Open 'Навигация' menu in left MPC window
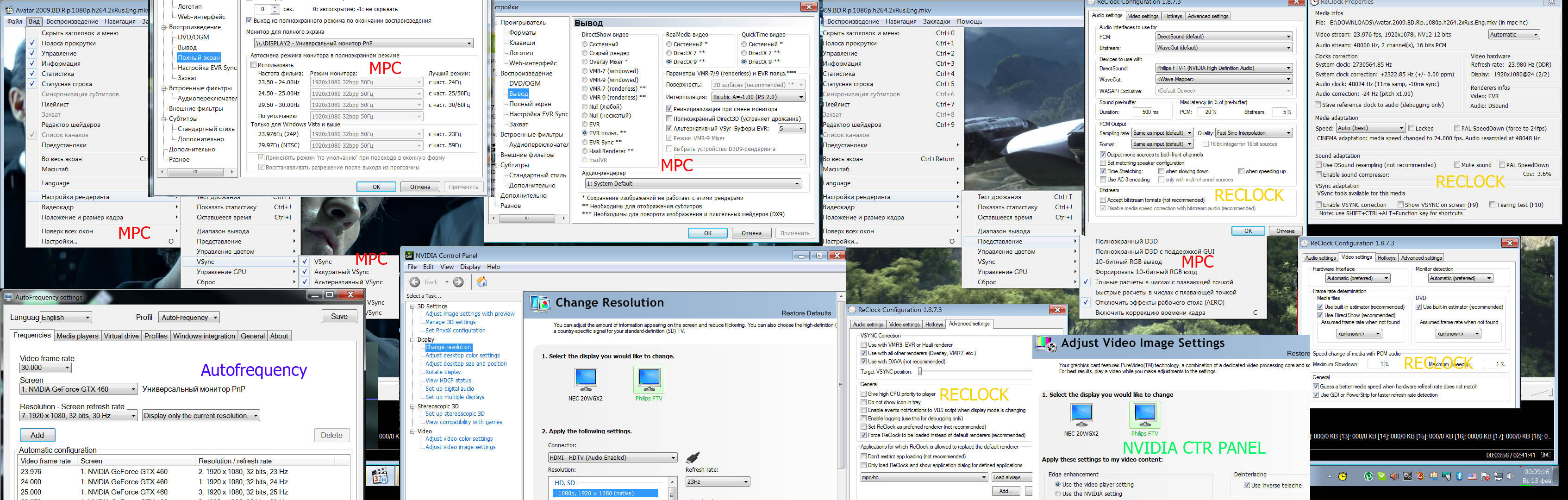The width and height of the screenshot is (1568, 500). coord(120,21)
